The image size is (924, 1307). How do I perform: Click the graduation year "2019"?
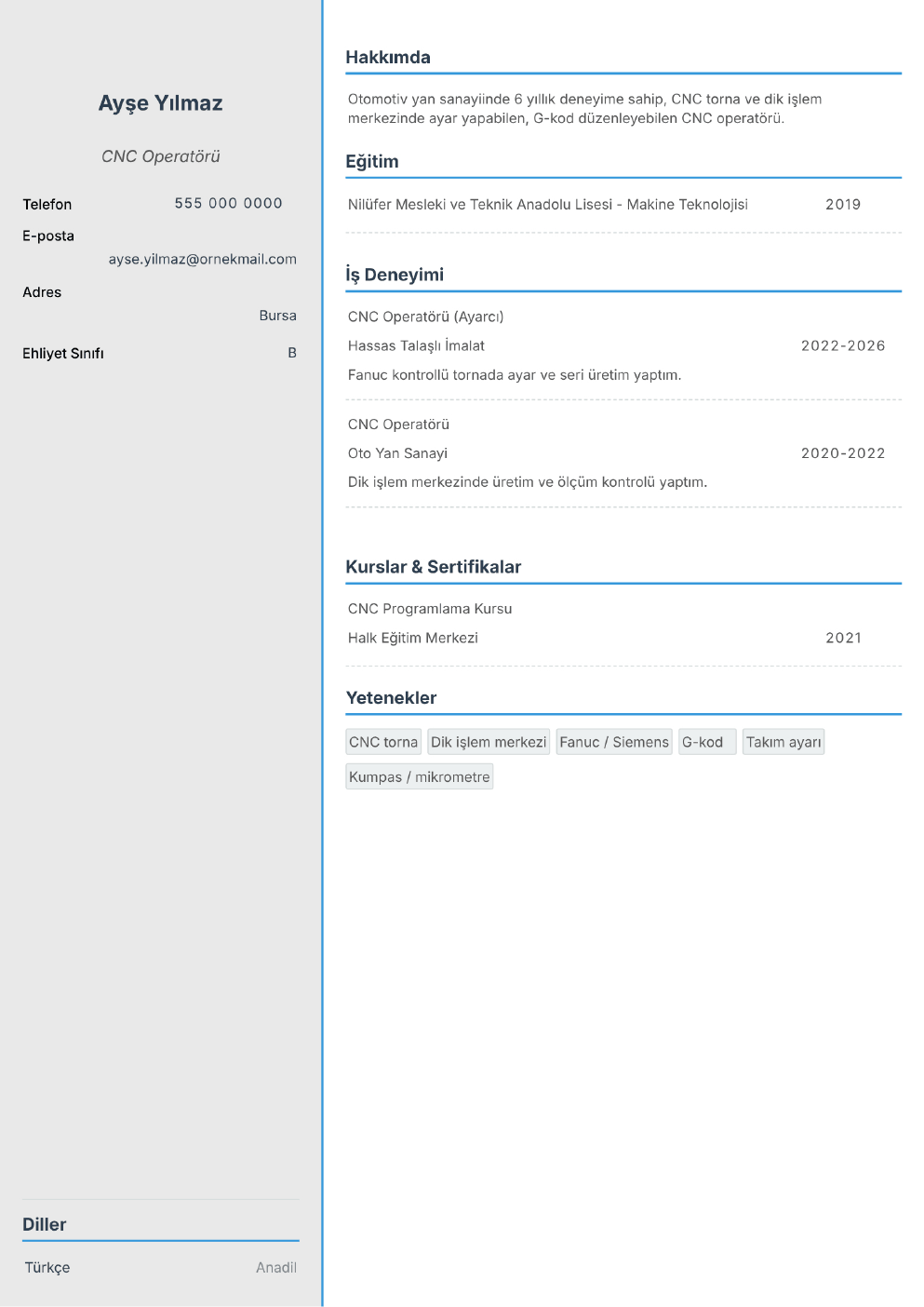point(843,204)
